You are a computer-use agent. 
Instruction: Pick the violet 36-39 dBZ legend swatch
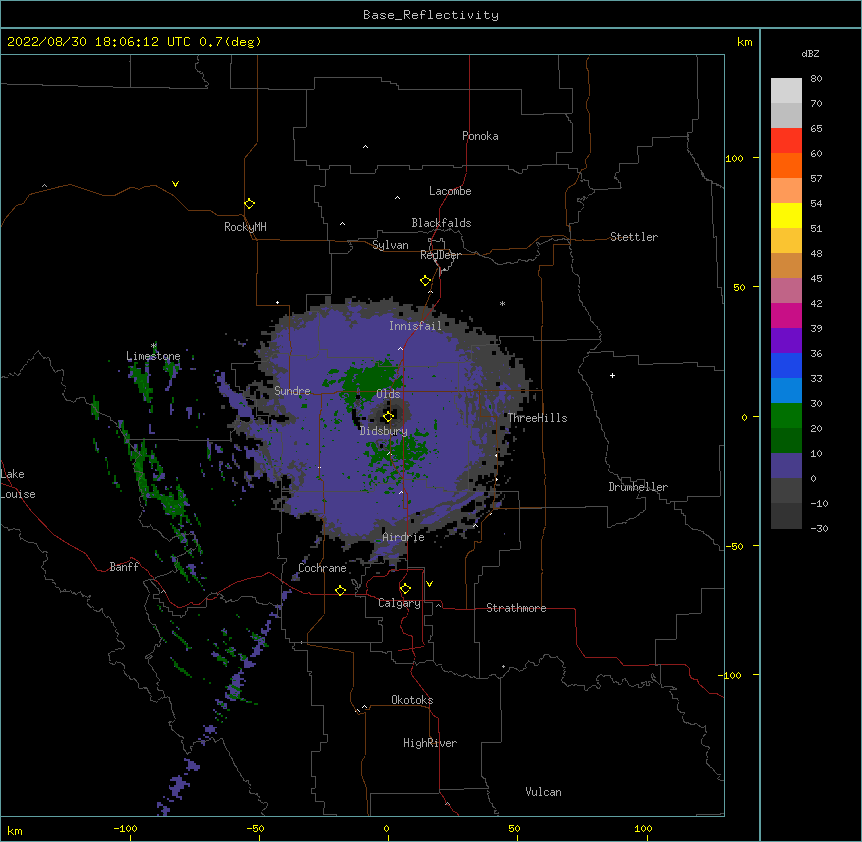tap(786, 341)
